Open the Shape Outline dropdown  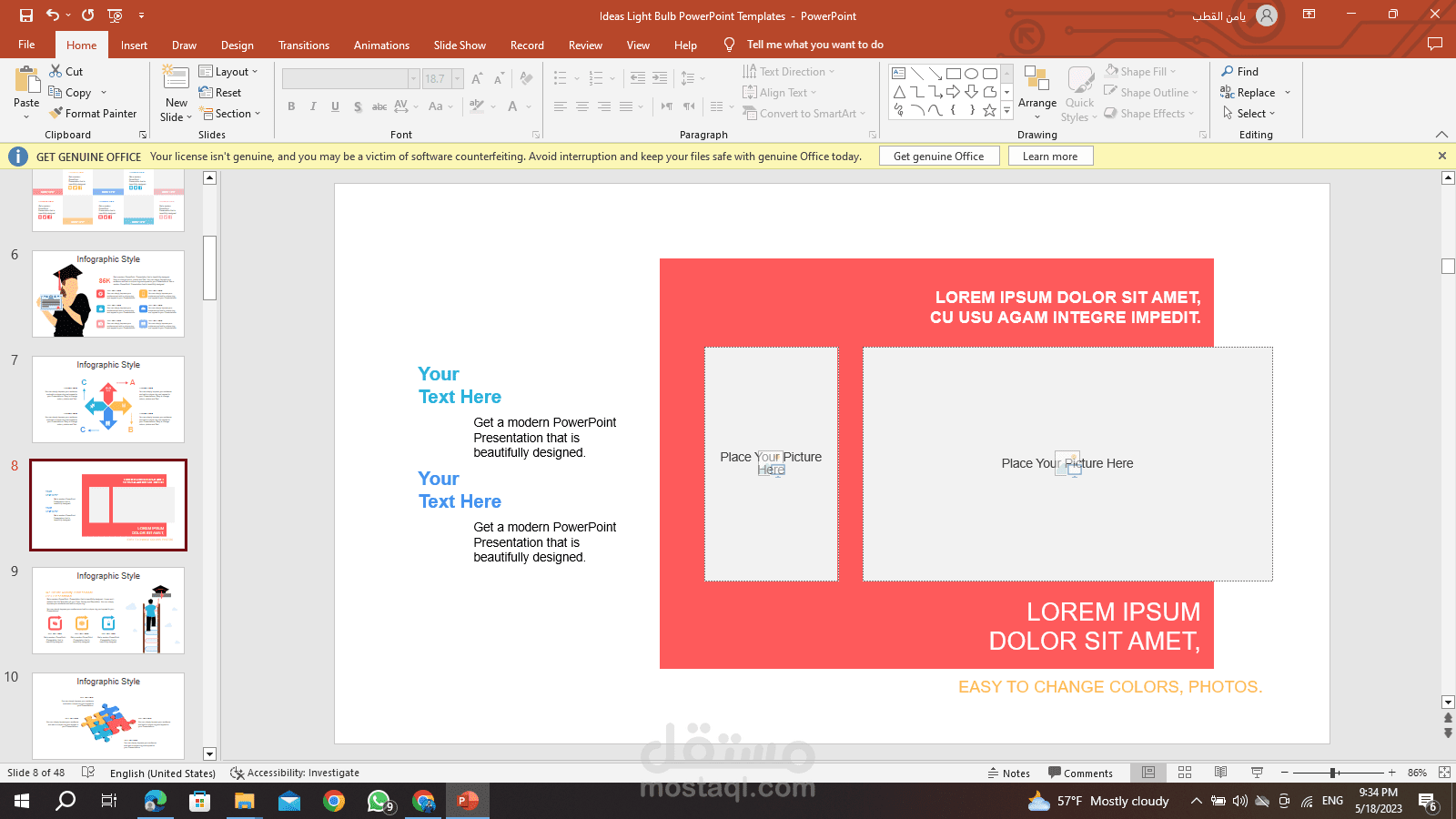(1150, 93)
